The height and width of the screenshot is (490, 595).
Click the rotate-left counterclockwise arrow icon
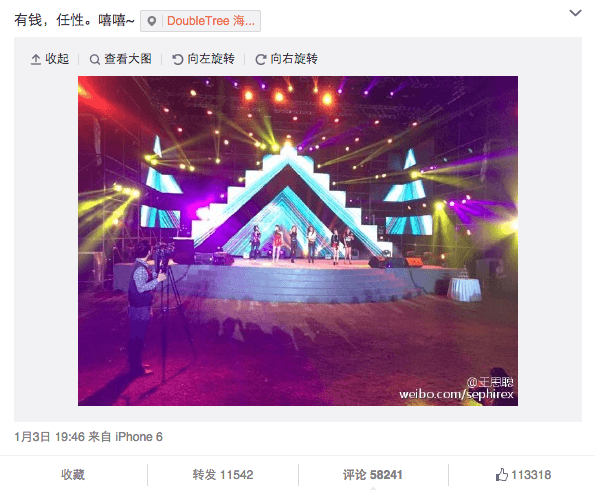[x=178, y=60]
